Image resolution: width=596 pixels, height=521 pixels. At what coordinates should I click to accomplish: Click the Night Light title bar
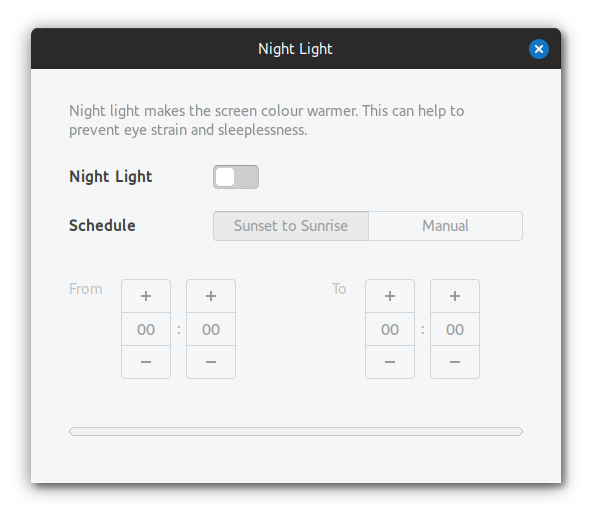click(296, 49)
